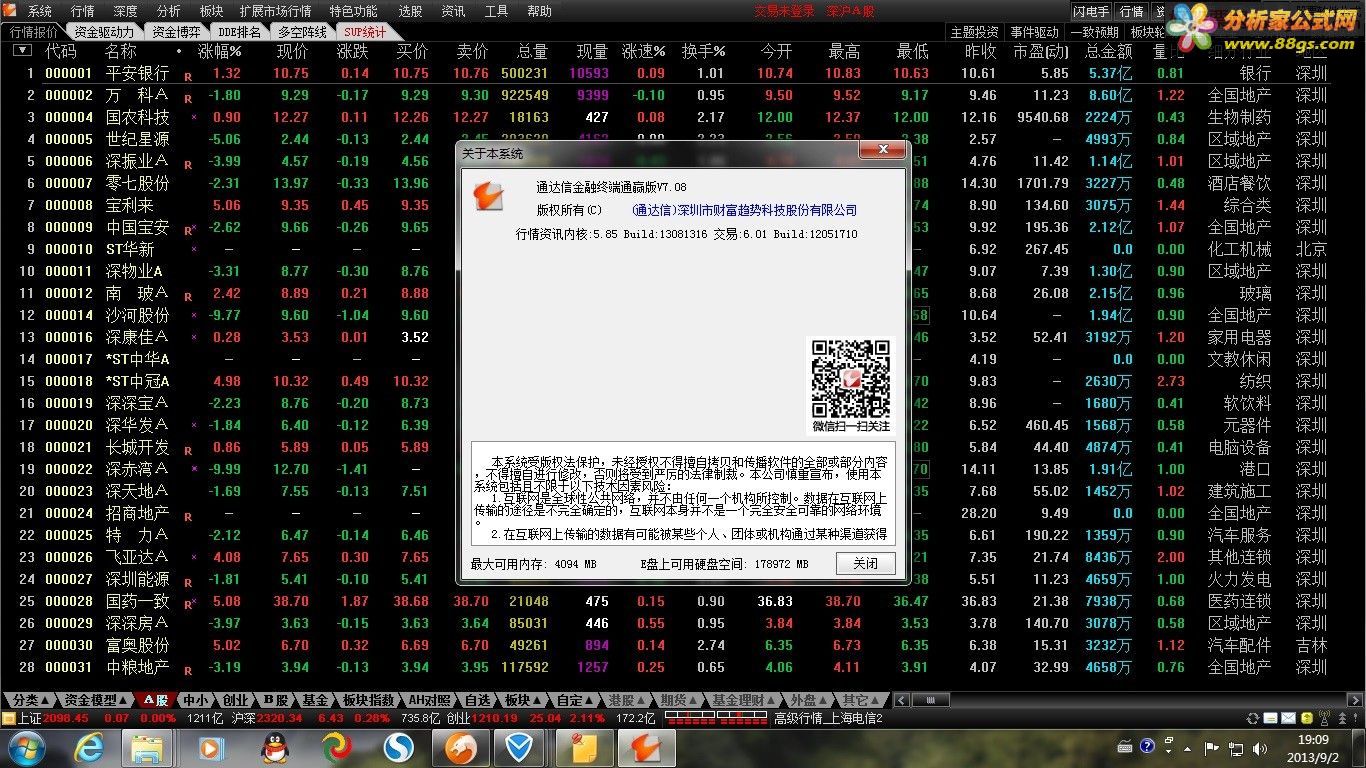The image size is (1366, 768).
Task: Sort by the 总量 column header
Action: [532, 50]
